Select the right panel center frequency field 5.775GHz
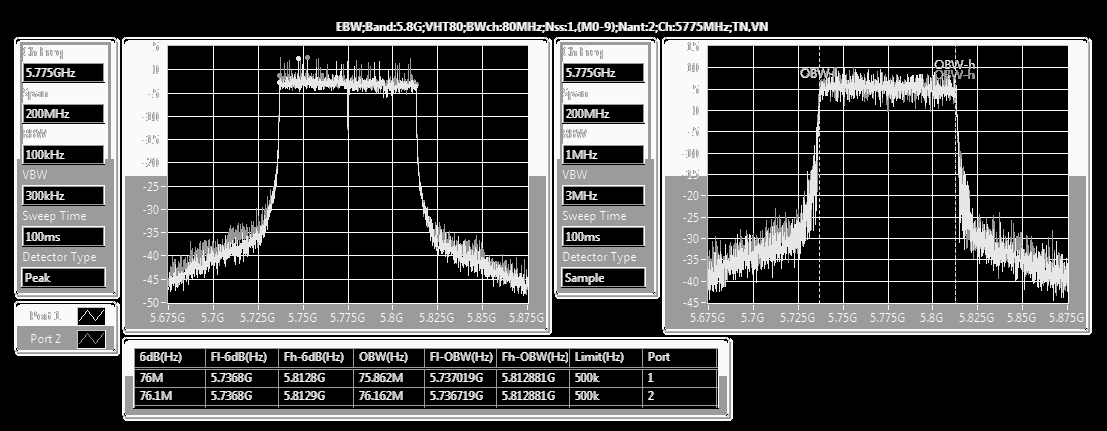This screenshot has width=1107, height=431. 603,73
